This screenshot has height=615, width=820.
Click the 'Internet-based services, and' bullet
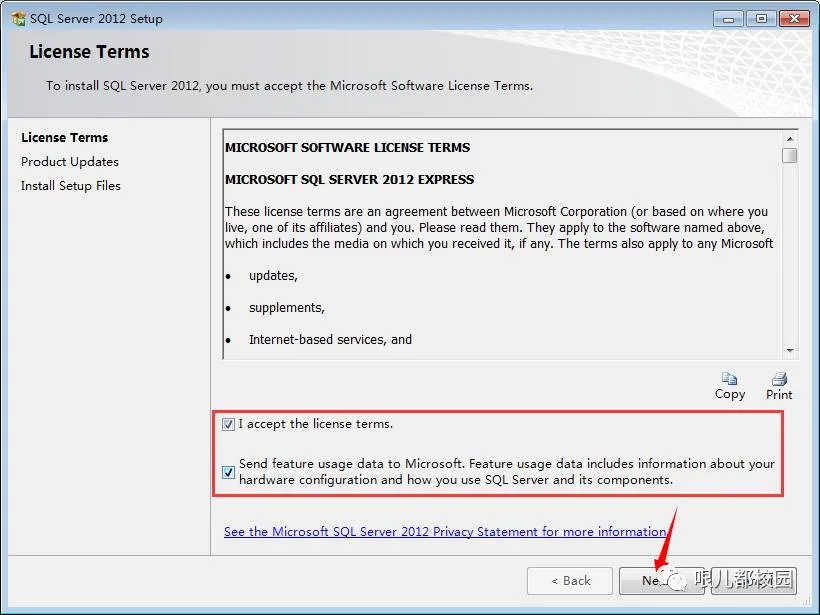tap(331, 339)
